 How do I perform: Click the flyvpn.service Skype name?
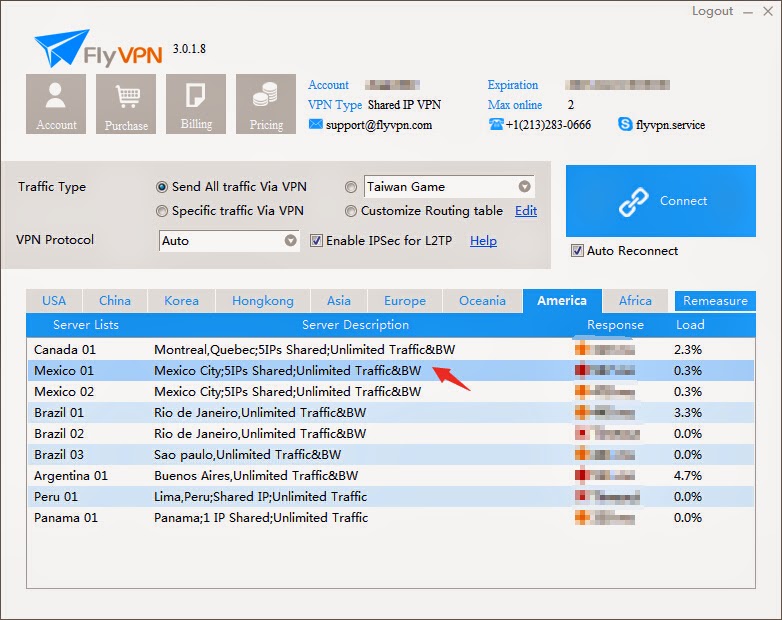click(x=670, y=125)
